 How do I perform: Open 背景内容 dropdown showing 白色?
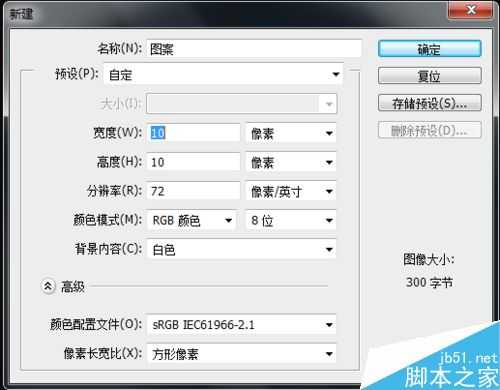pos(241,249)
